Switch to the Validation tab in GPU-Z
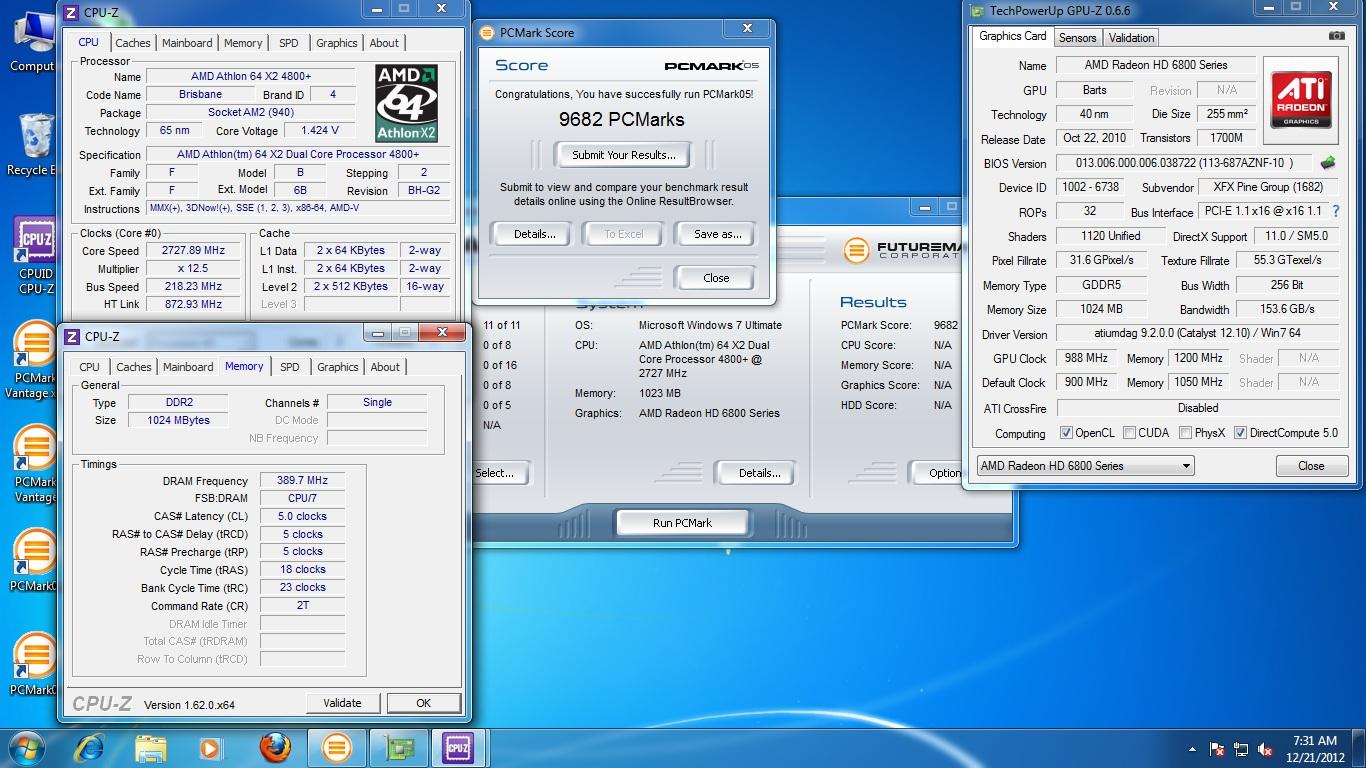 [x=1131, y=37]
